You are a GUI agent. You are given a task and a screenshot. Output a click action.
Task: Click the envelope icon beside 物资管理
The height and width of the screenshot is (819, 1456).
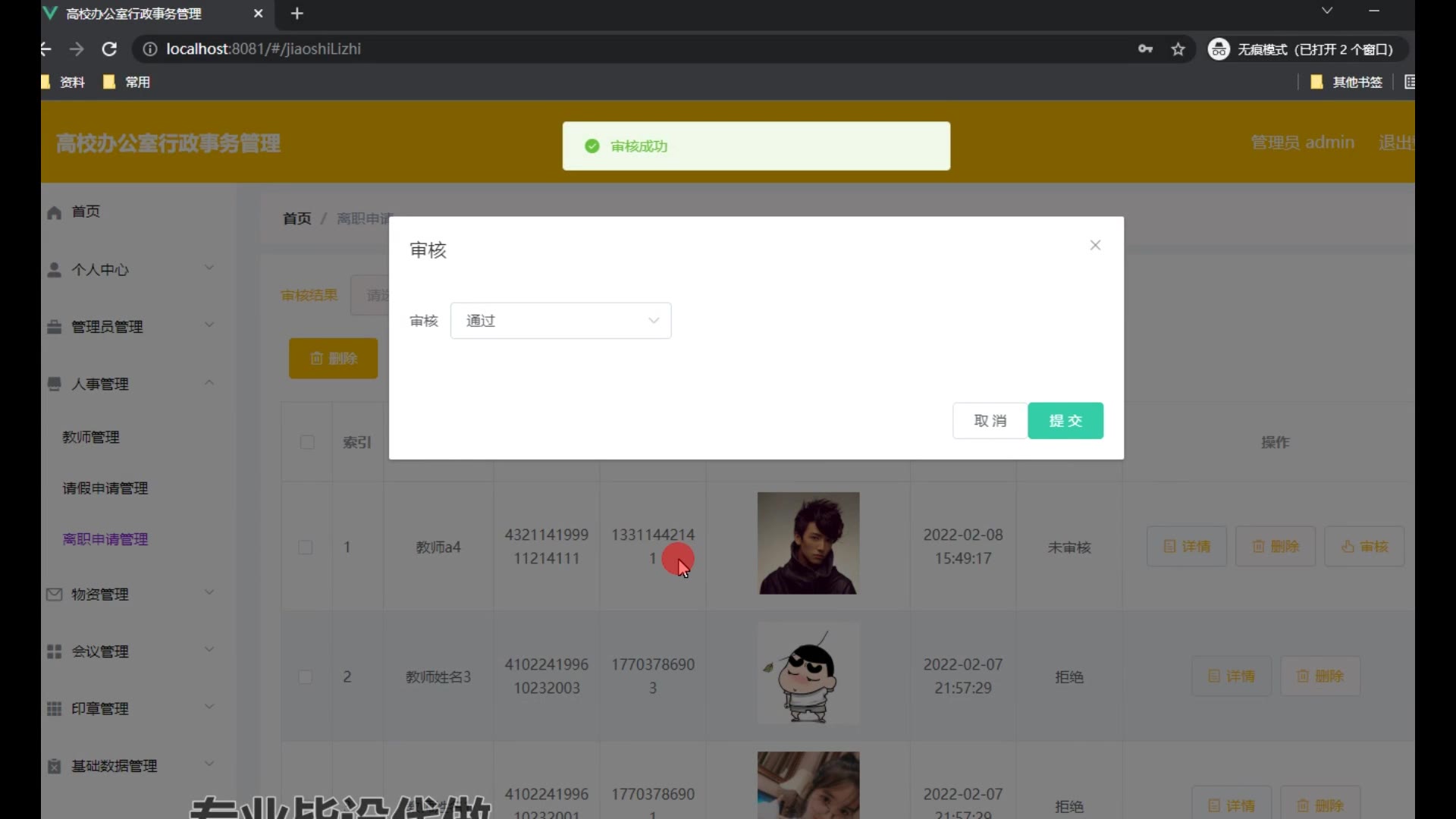[54, 595]
